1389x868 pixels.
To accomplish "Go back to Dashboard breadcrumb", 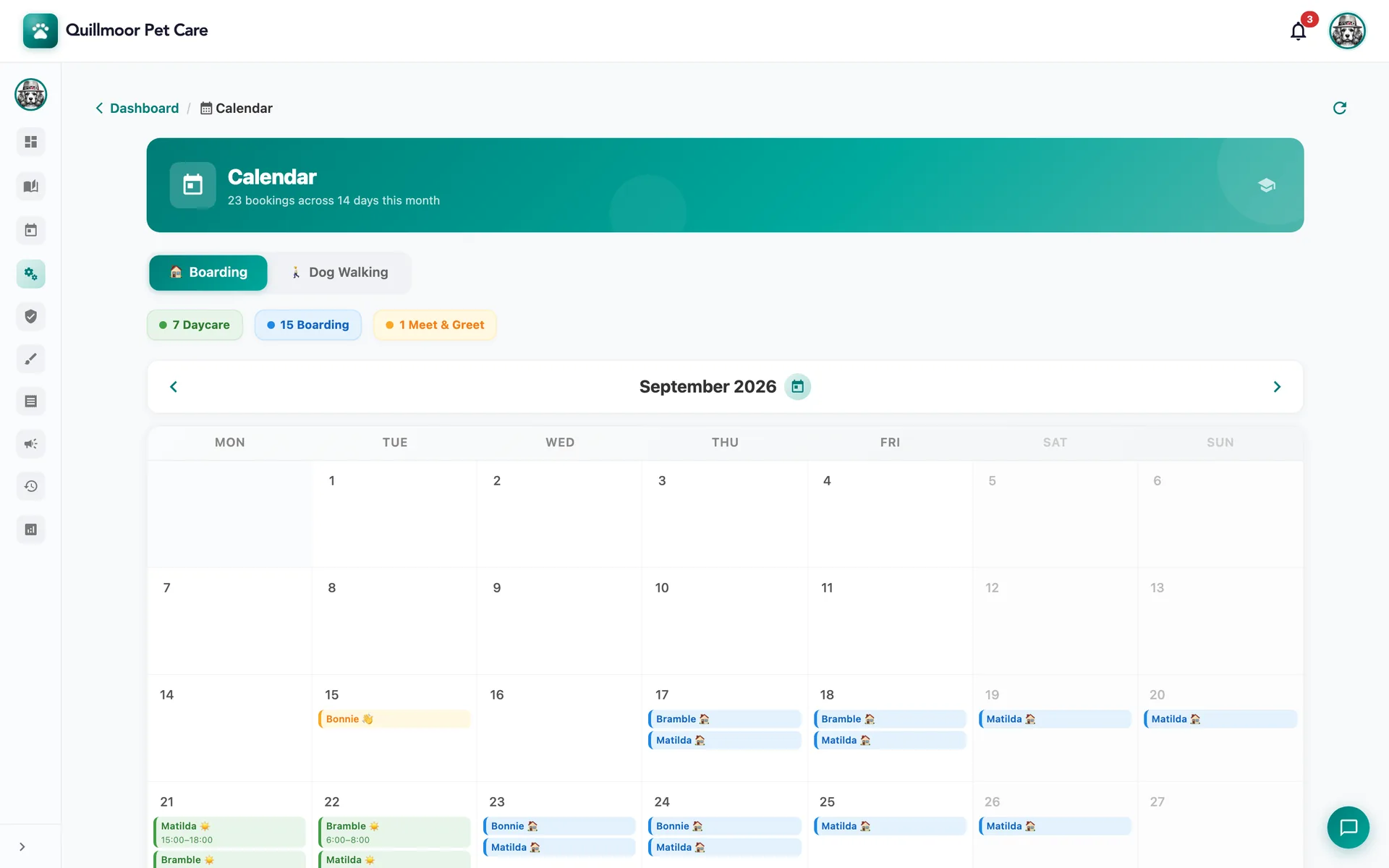I will pyautogui.click(x=137, y=108).
